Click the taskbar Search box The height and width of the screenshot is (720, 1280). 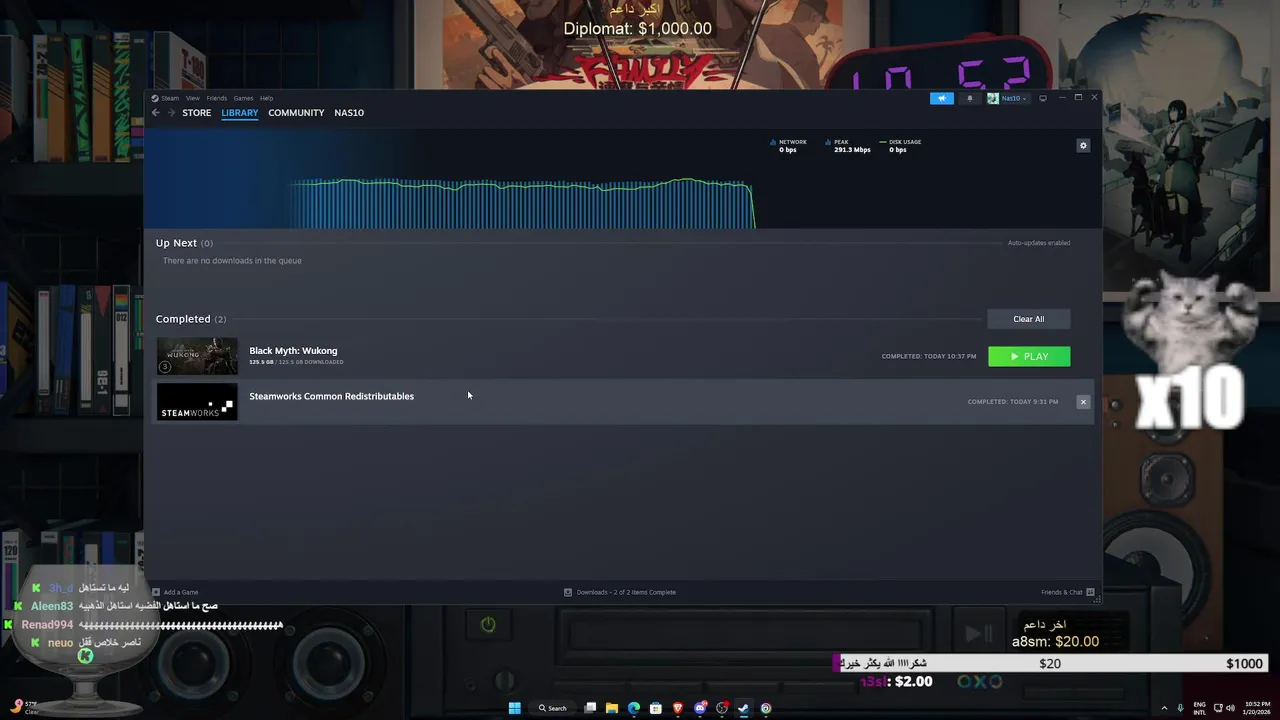(553, 708)
